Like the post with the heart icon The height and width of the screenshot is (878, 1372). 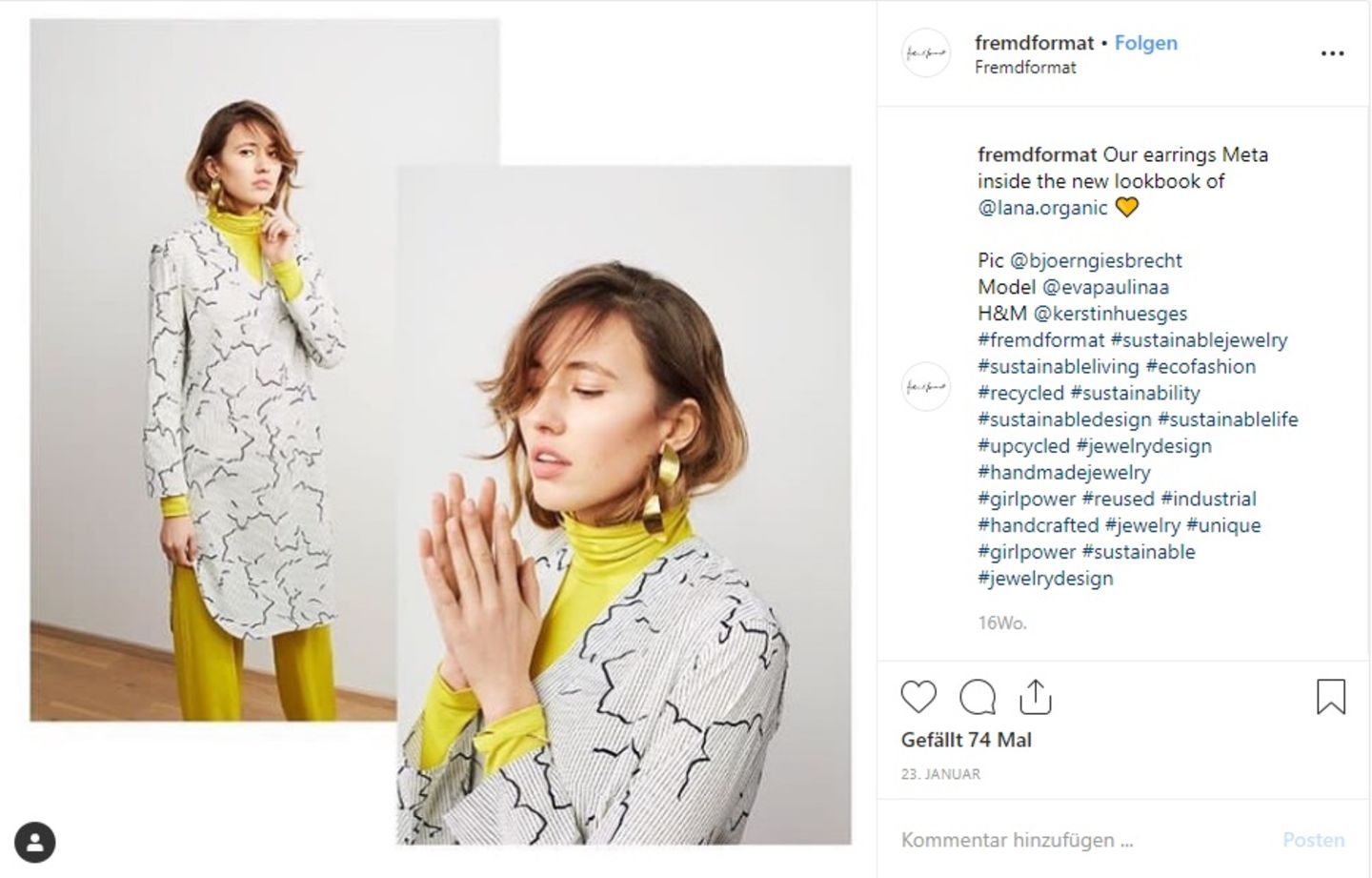[x=918, y=698]
